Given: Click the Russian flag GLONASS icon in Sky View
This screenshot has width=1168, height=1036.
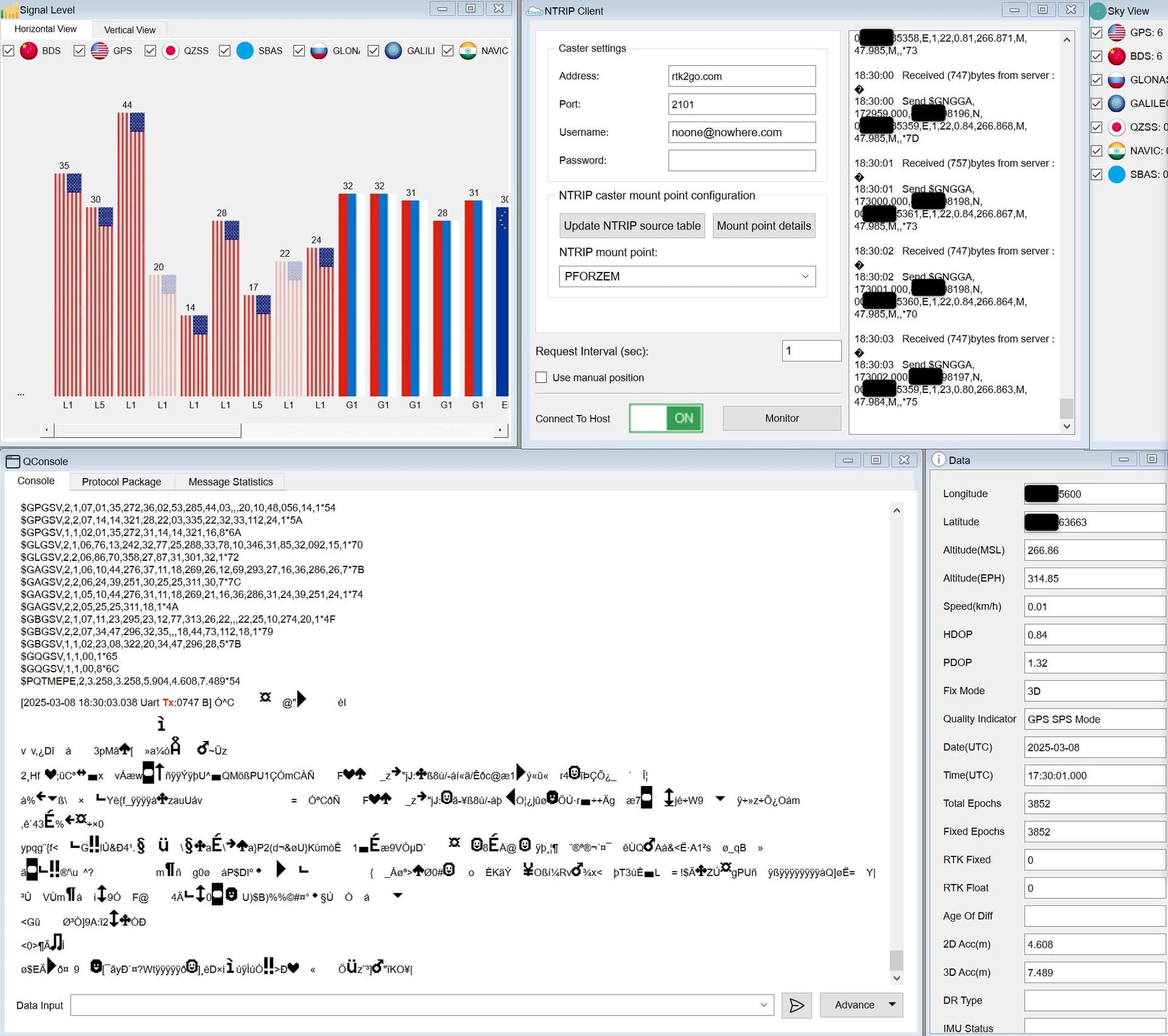Looking at the screenshot, I should (1116, 80).
